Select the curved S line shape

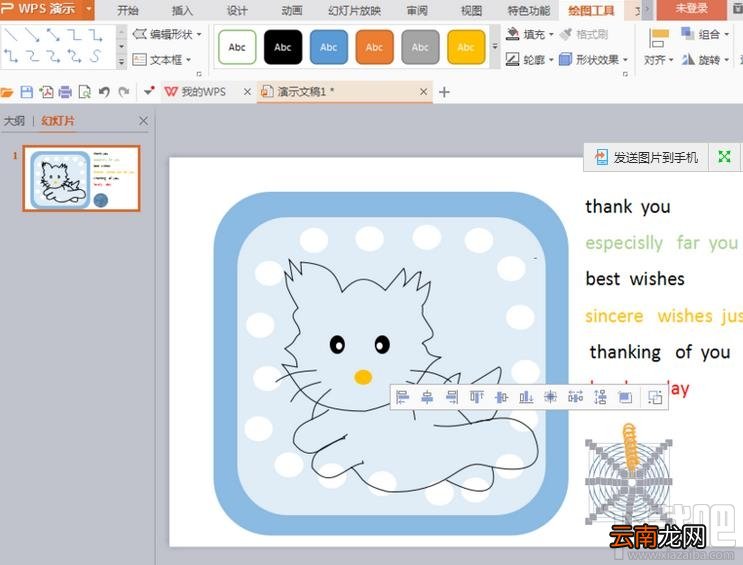[x=95, y=56]
